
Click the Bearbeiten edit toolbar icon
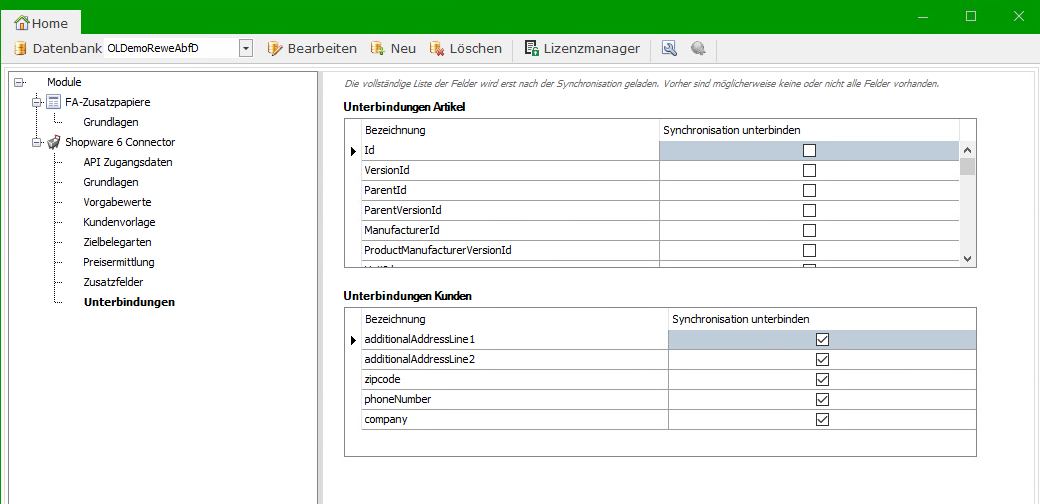point(275,48)
